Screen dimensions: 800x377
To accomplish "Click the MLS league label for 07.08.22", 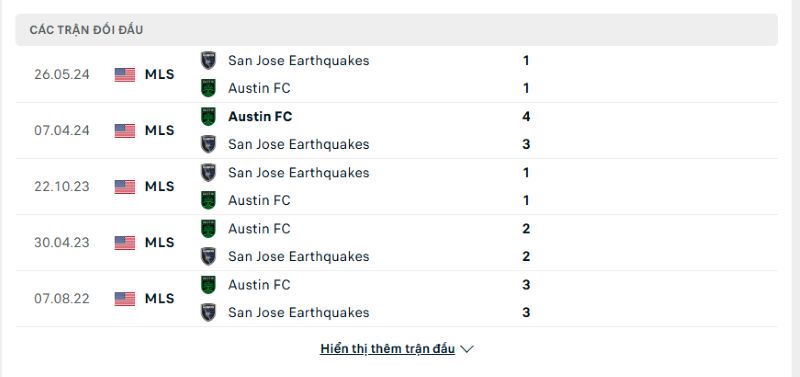I will click(x=160, y=298).
